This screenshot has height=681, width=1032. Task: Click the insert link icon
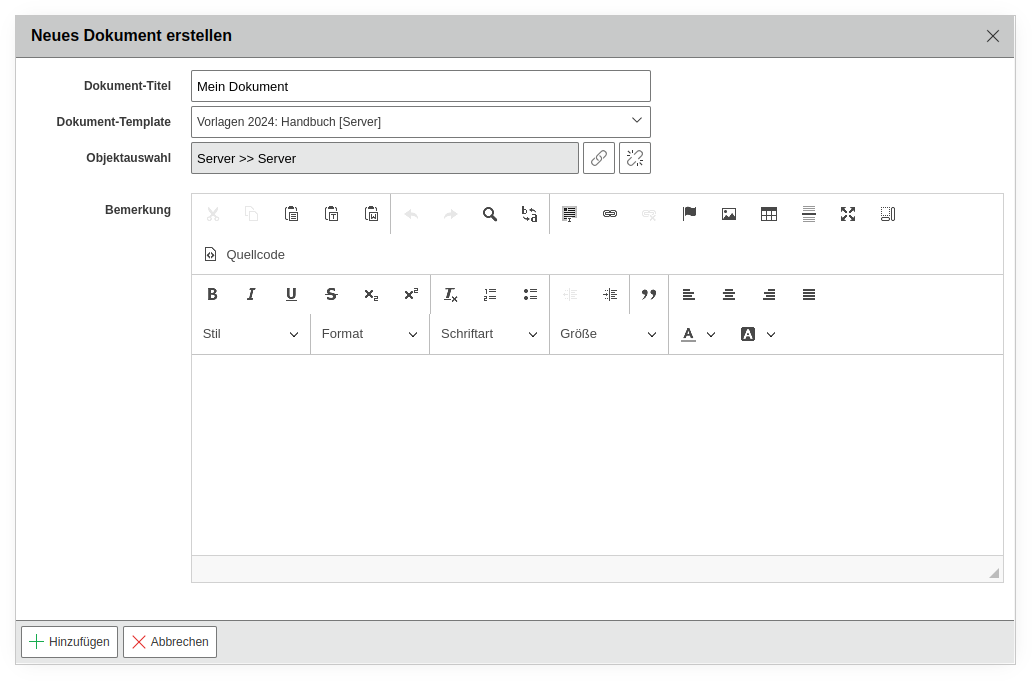[609, 214]
